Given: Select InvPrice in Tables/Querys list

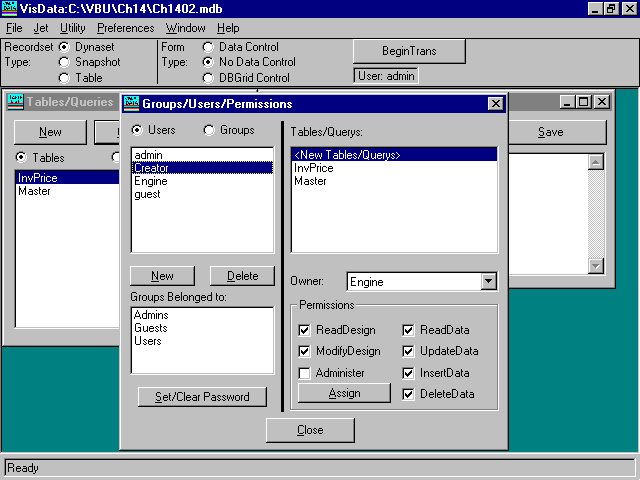Looking at the screenshot, I should coord(313,168).
